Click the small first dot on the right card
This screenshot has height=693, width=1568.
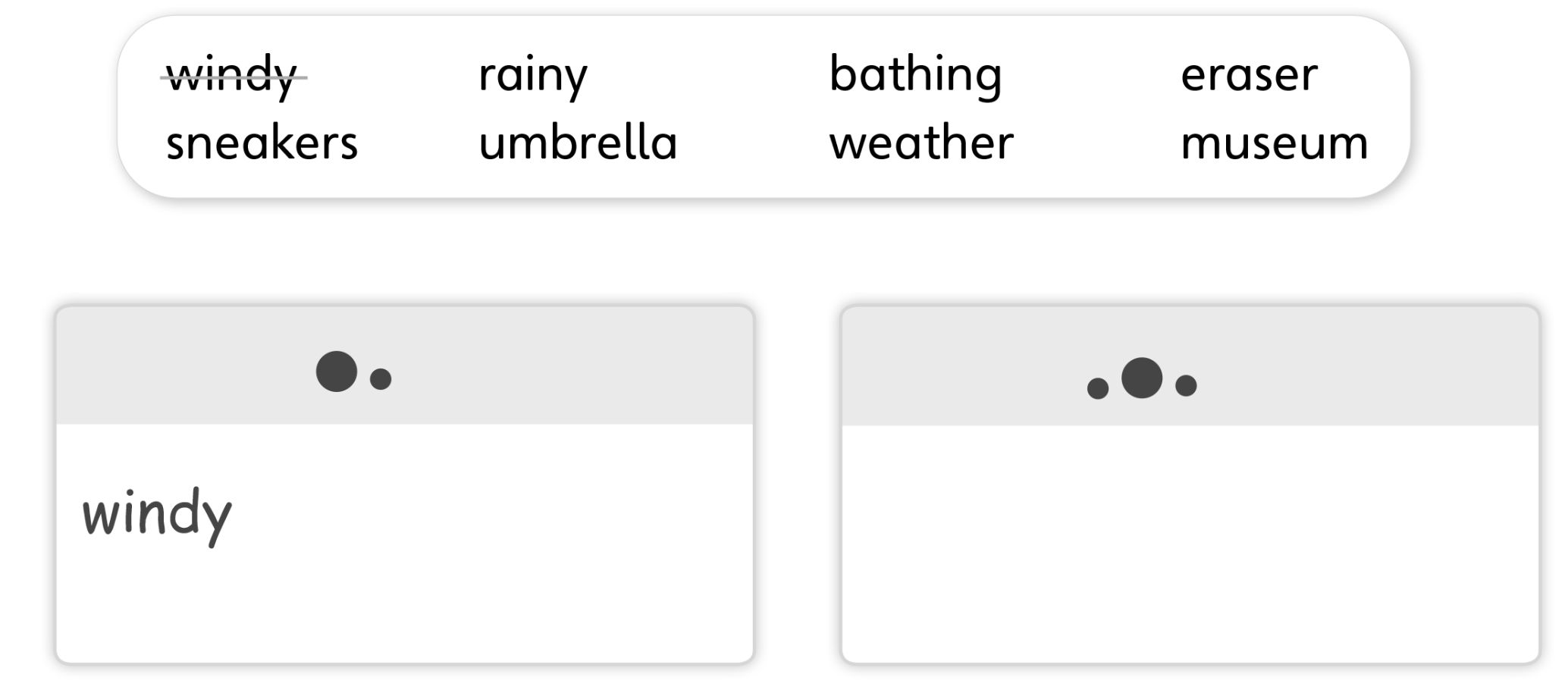pyautogui.click(x=1098, y=388)
